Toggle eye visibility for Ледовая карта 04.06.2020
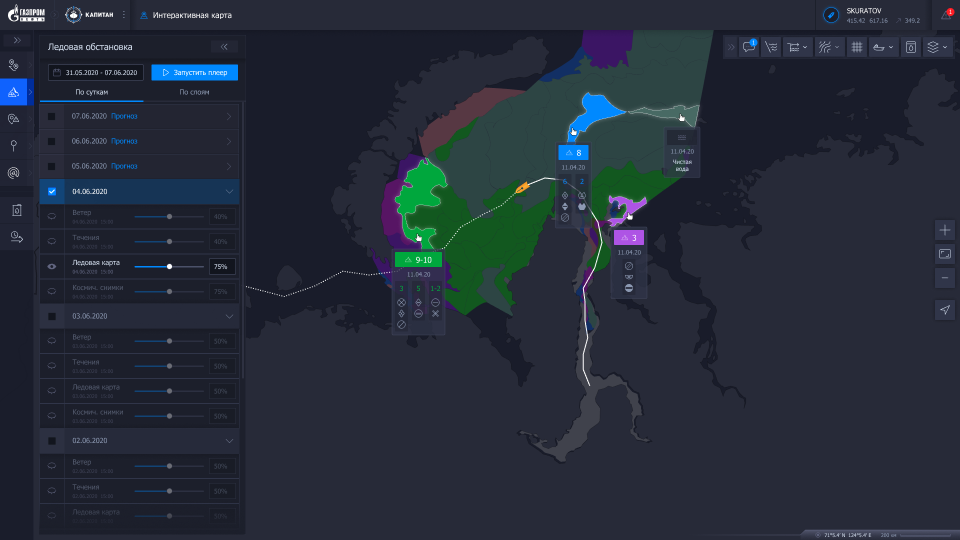The height and width of the screenshot is (540, 960). [x=52, y=266]
